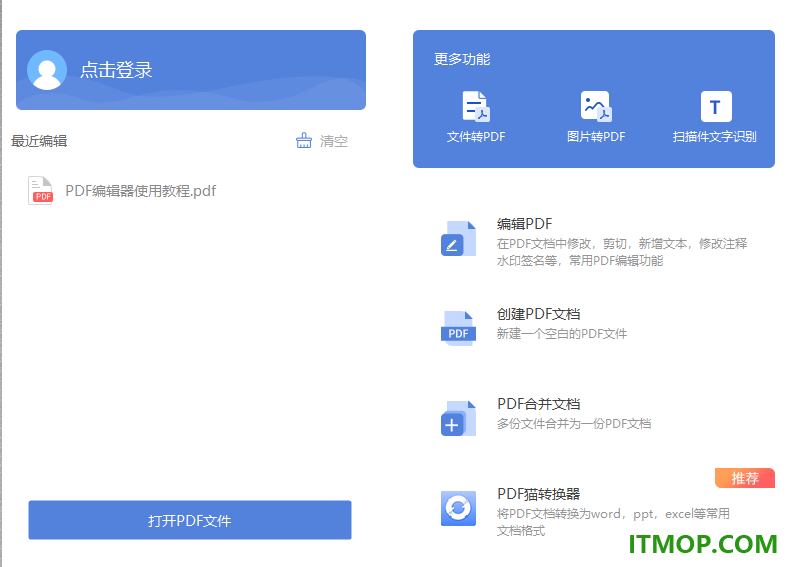
Task: Click the 更多功能 heading
Action: (462, 59)
